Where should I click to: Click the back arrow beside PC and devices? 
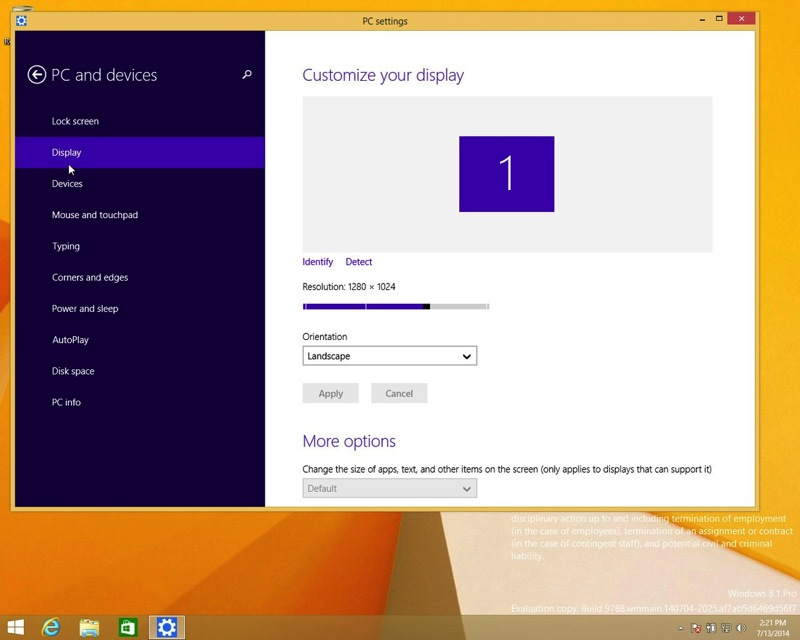[37, 75]
